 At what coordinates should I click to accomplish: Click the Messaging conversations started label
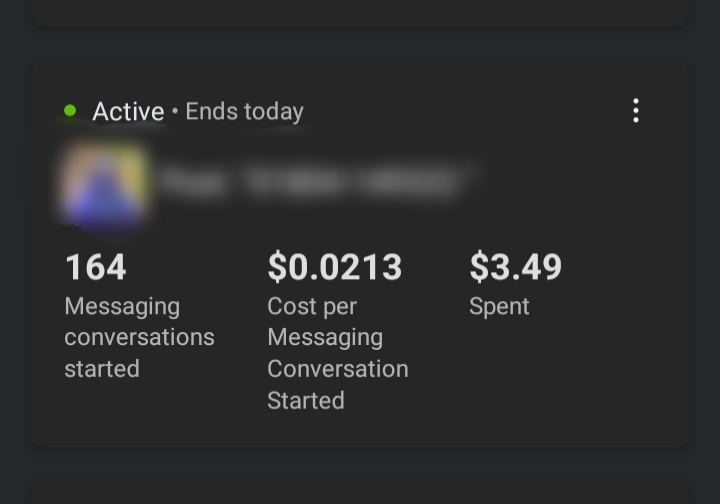click(x=139, y=337)
